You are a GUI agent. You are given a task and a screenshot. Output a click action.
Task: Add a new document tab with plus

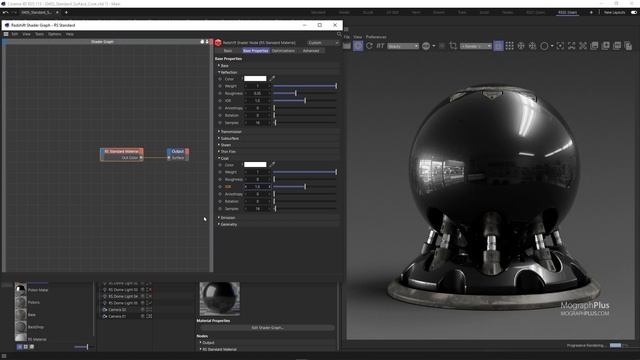click(x=66, y=13)
